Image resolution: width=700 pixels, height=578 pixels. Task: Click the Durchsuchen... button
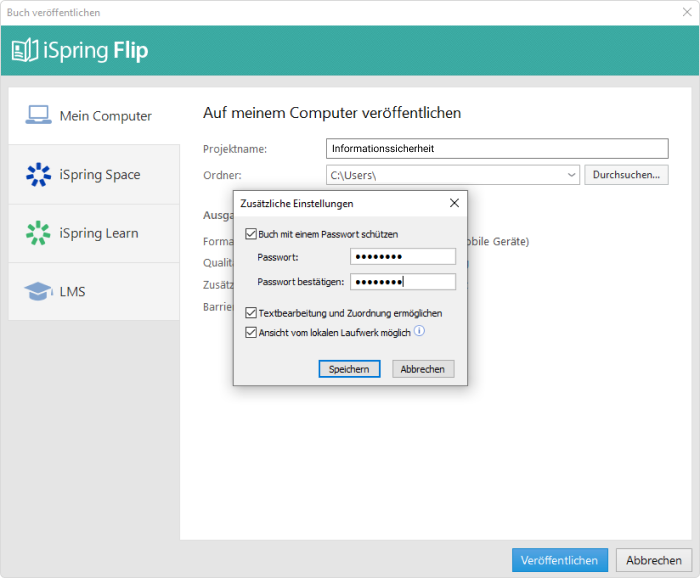(x=626, y=175)
